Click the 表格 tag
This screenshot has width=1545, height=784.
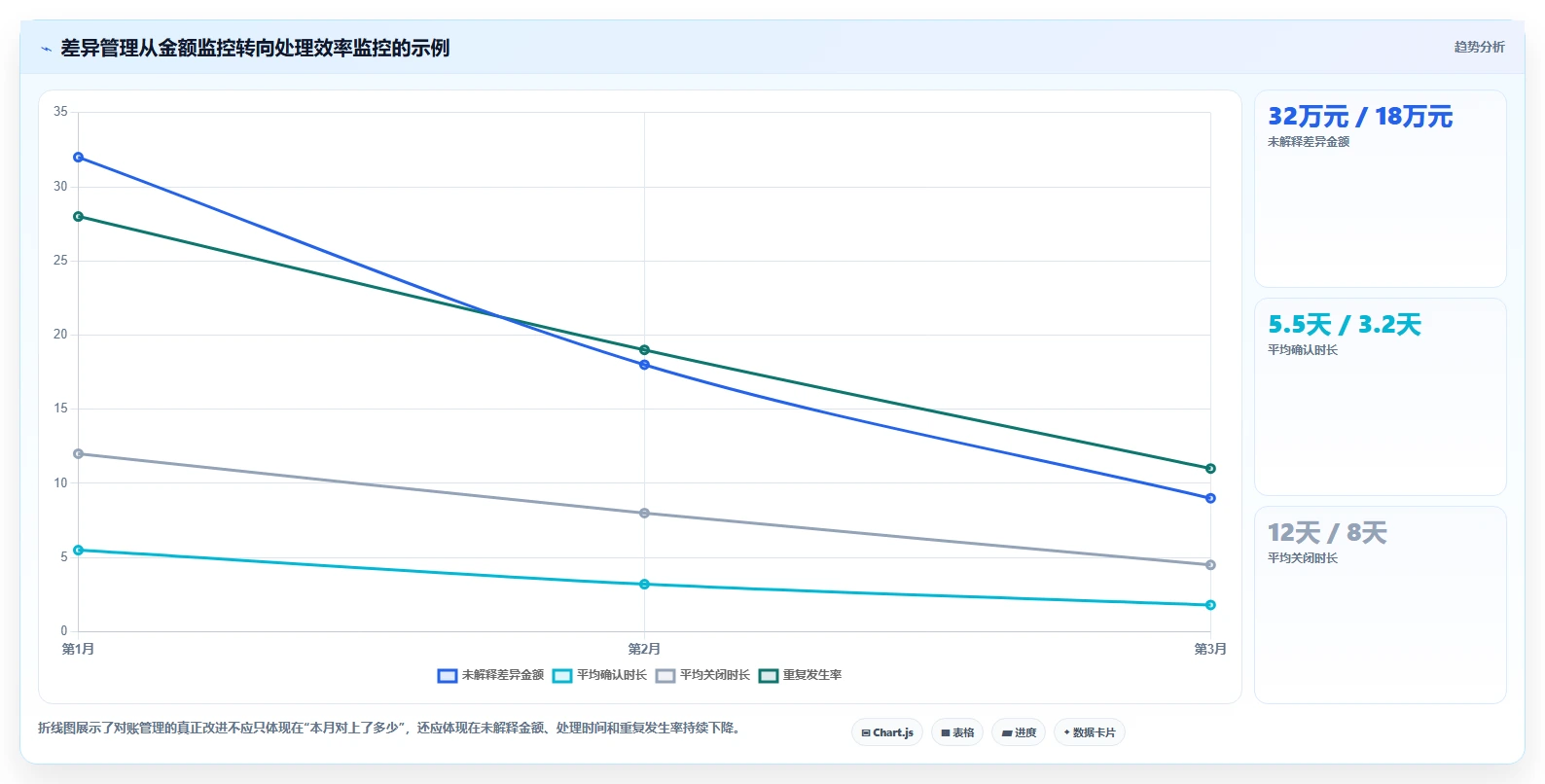[x=957, y=732]
